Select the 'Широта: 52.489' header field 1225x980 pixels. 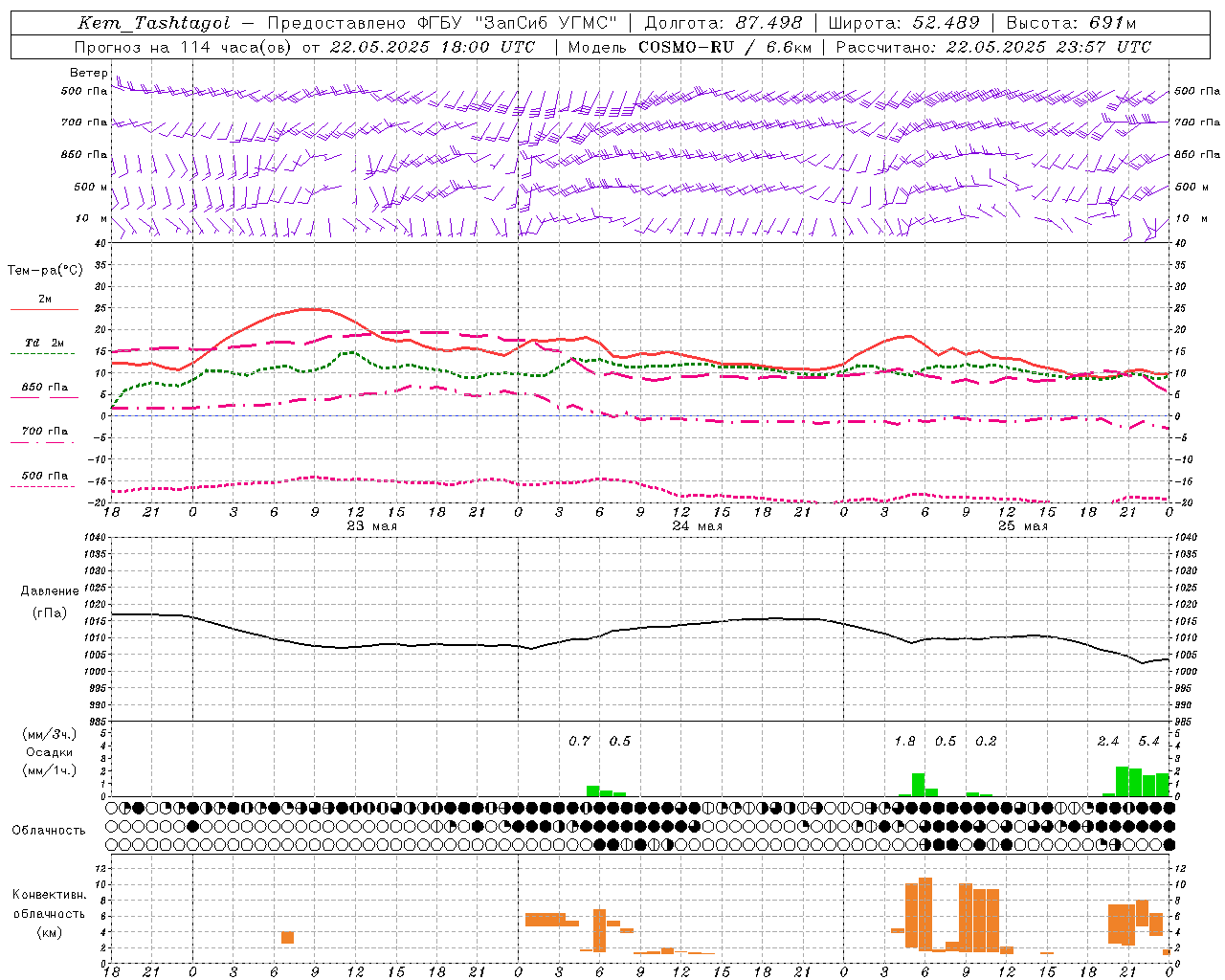pos(903,23)
